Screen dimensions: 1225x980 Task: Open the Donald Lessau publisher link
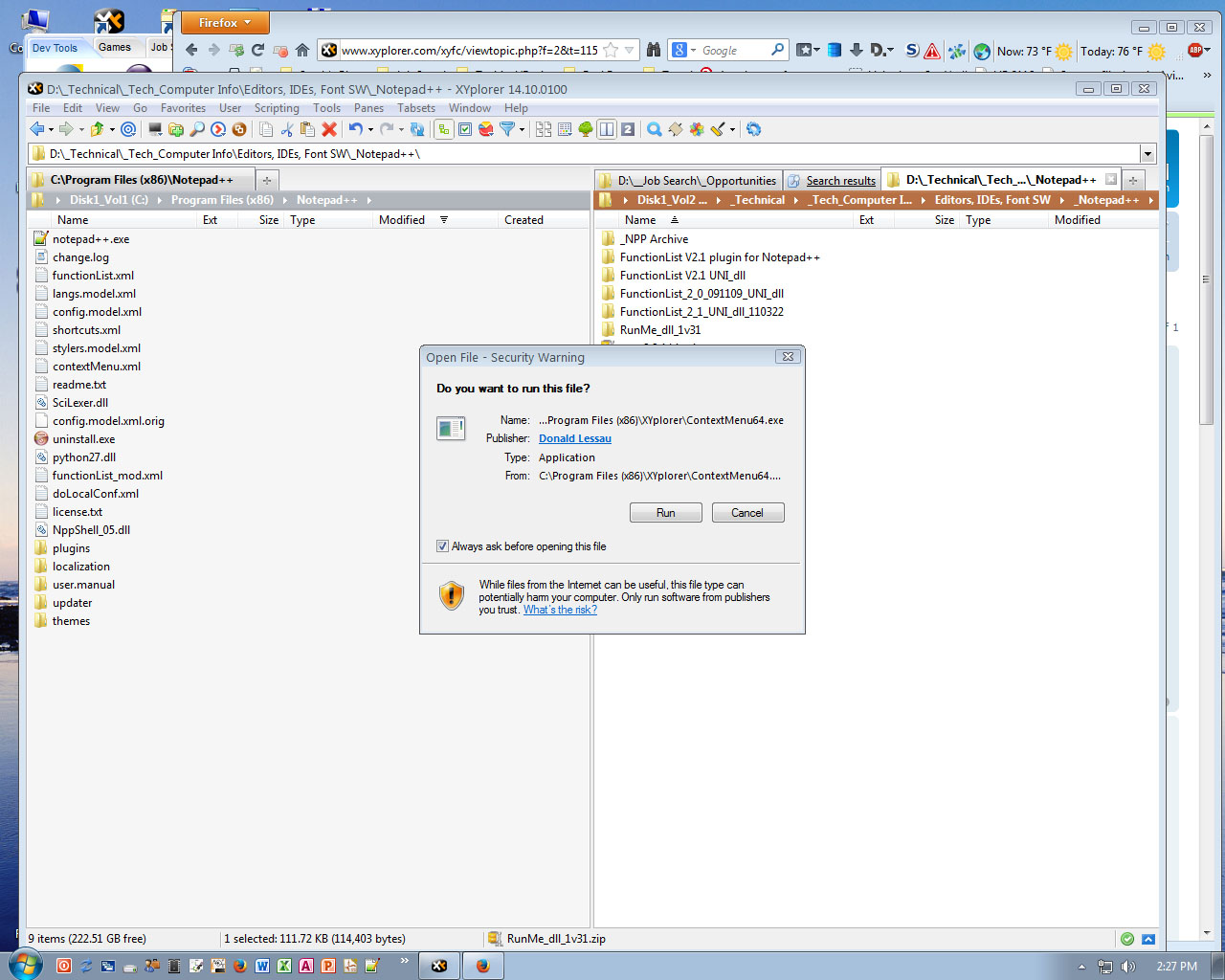tap(575, 438)
